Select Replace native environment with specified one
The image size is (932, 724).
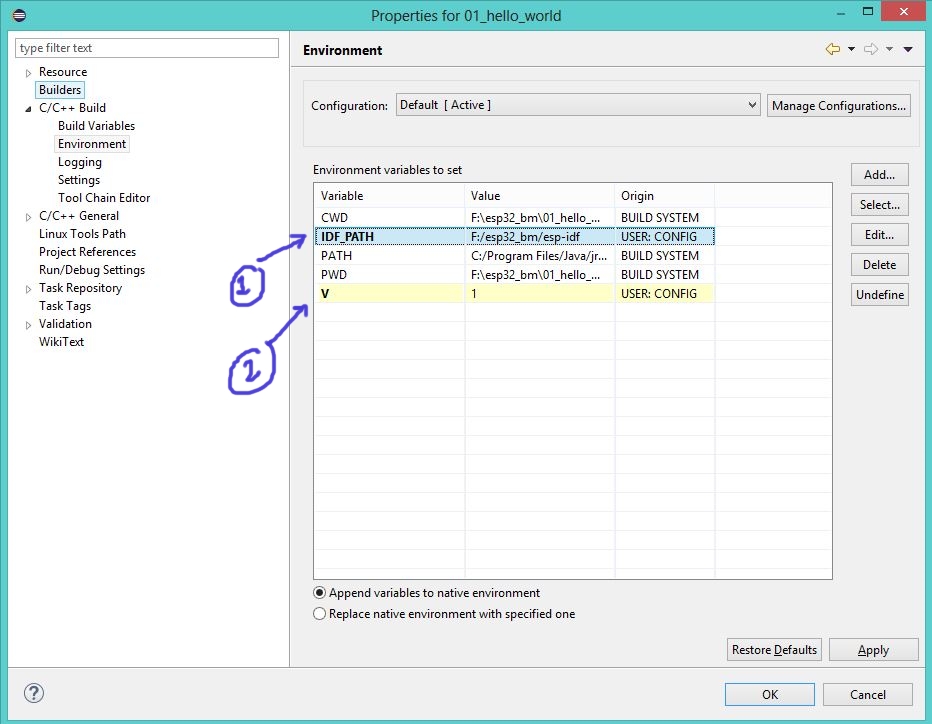pyautogui.click(x=320, y=614)
